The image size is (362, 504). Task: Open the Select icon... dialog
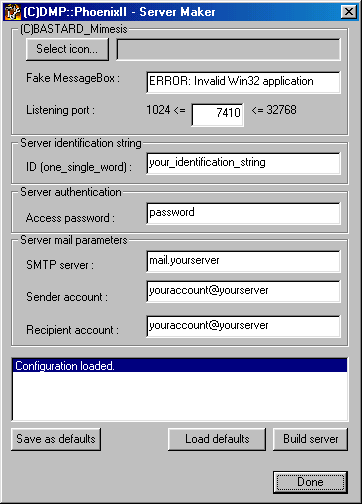click(67, 49)
